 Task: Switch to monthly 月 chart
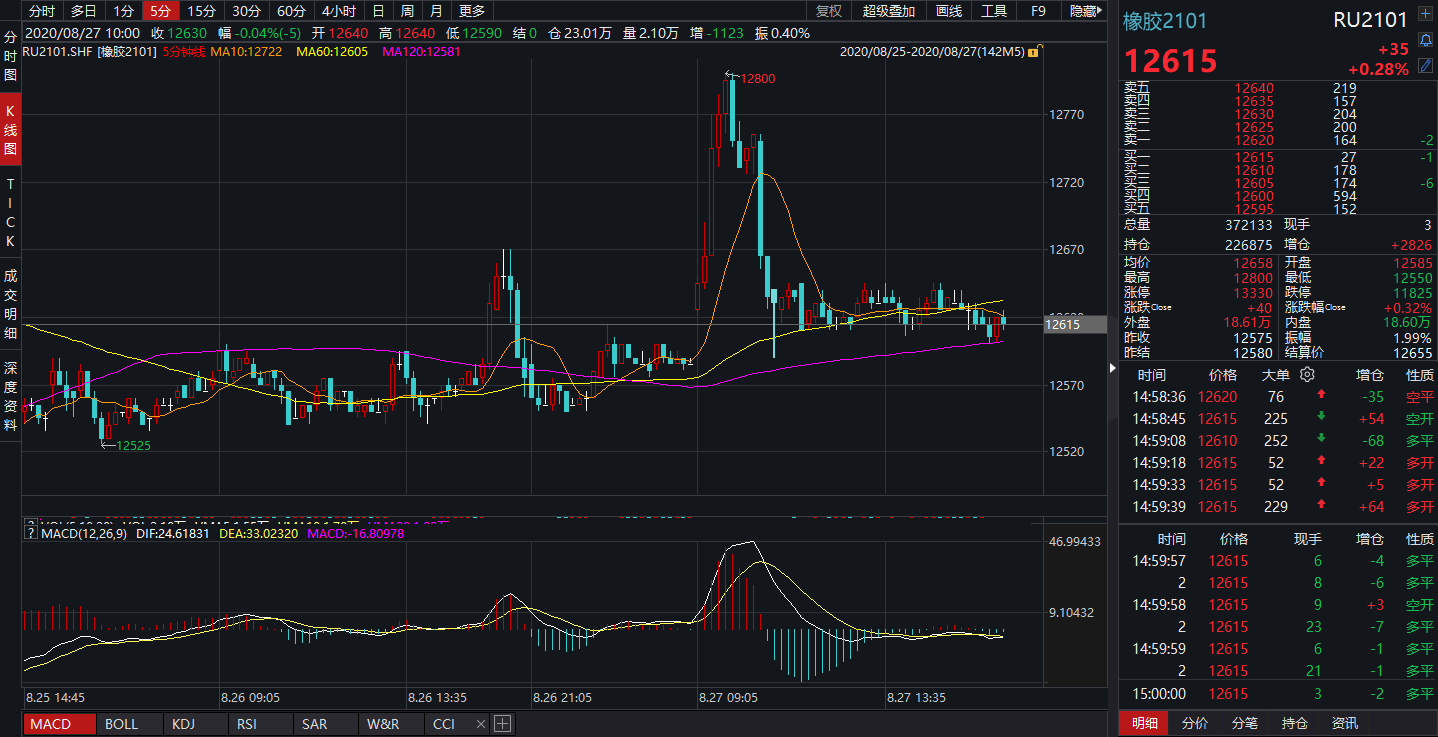click(x=436, y=11)
